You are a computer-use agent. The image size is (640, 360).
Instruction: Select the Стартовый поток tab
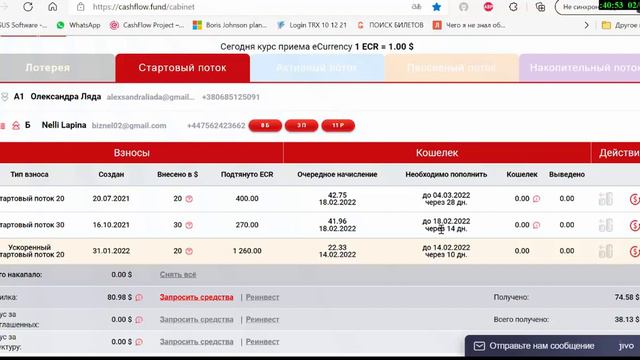tap(182, 68)
